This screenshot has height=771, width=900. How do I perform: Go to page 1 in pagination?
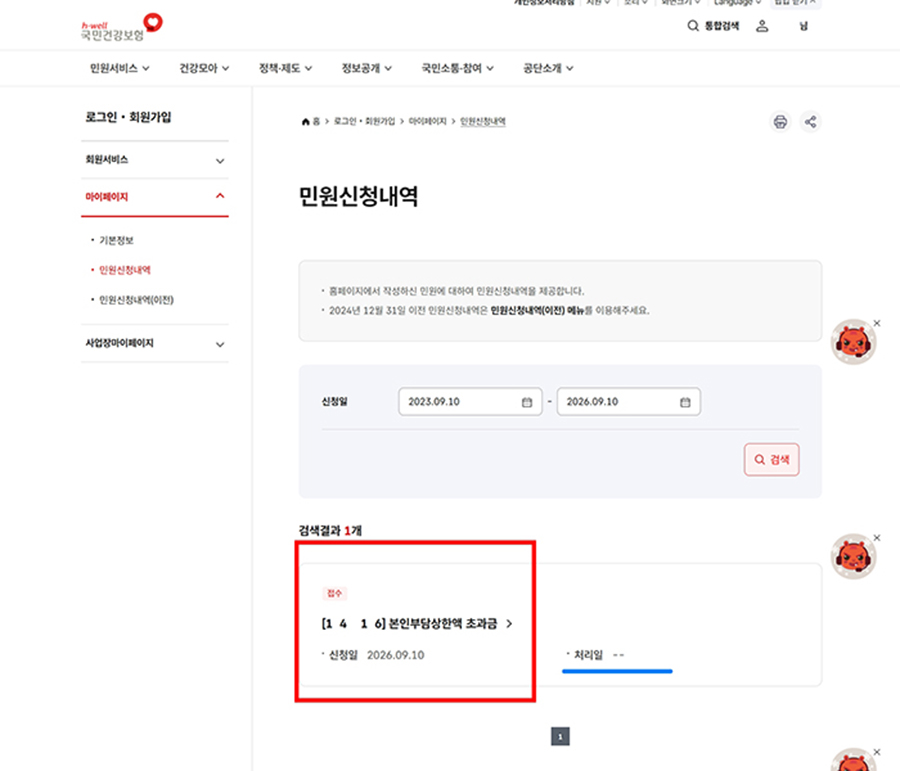pyautogui.click(x=560, y=737)
